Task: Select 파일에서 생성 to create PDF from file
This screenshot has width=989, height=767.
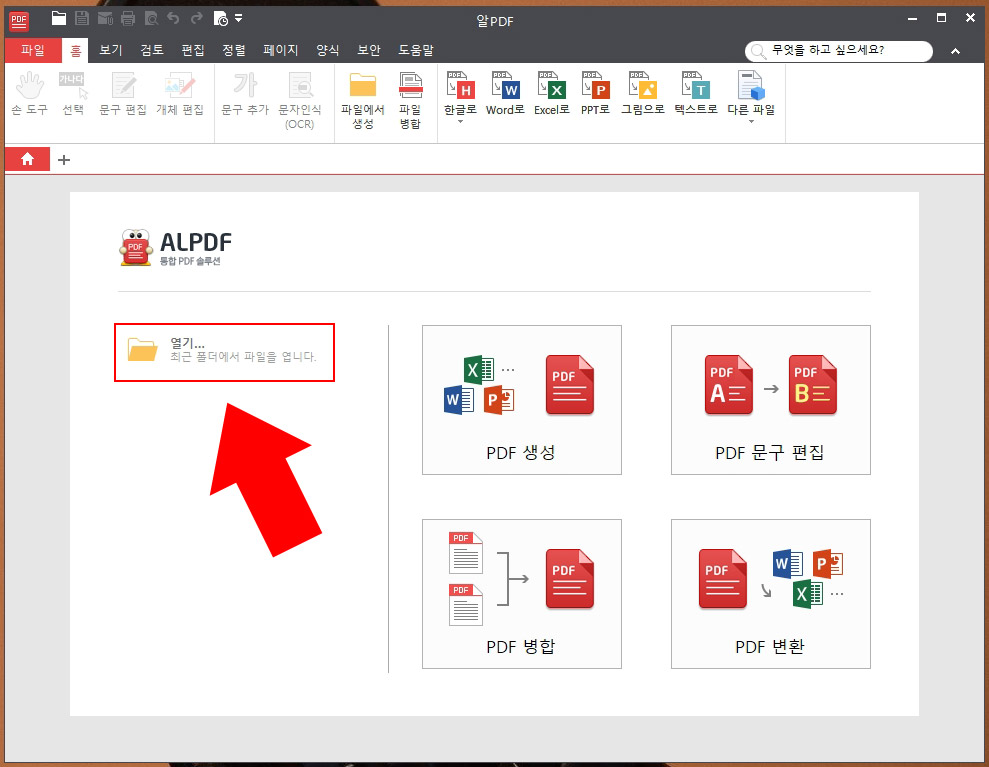Action: point(363,97)
